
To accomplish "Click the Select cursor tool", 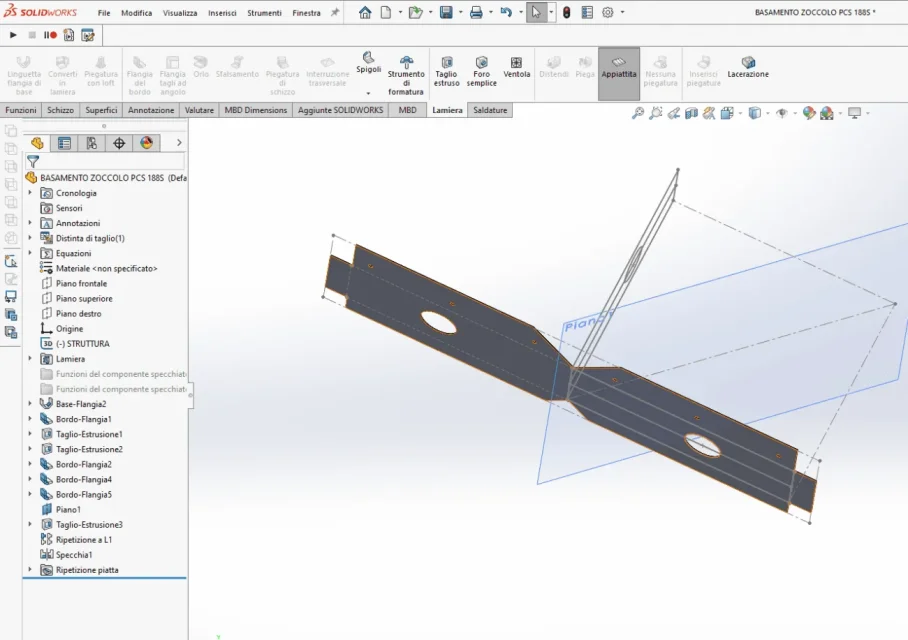I will click(x=536, y=12).
